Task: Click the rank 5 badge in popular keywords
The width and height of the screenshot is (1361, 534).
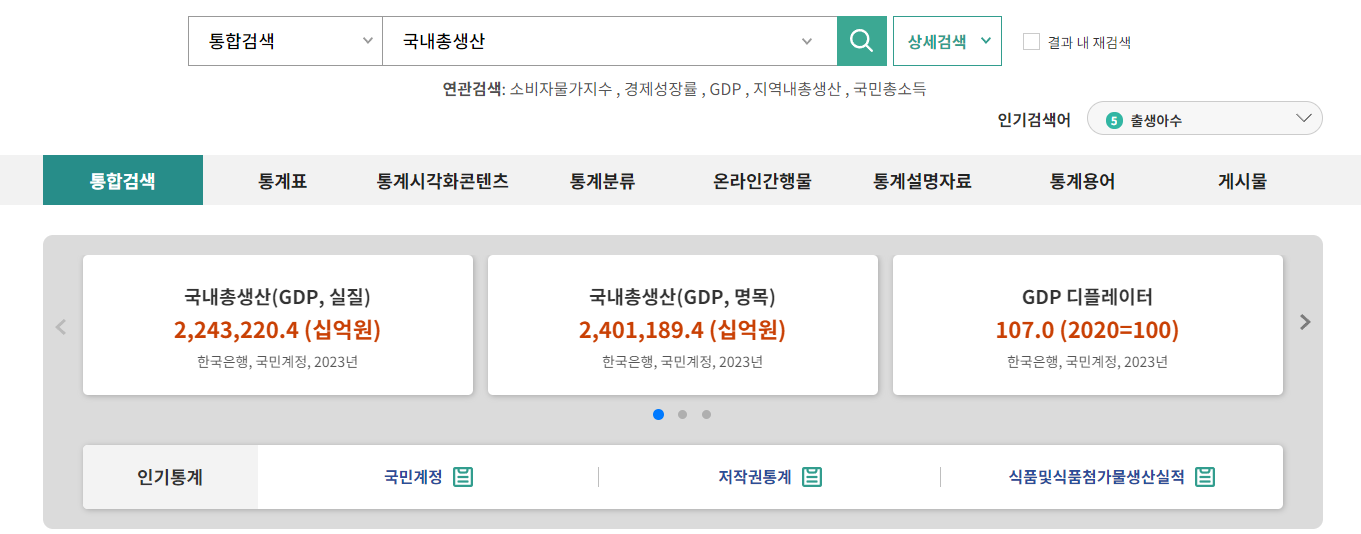Action: (1114, 120)
